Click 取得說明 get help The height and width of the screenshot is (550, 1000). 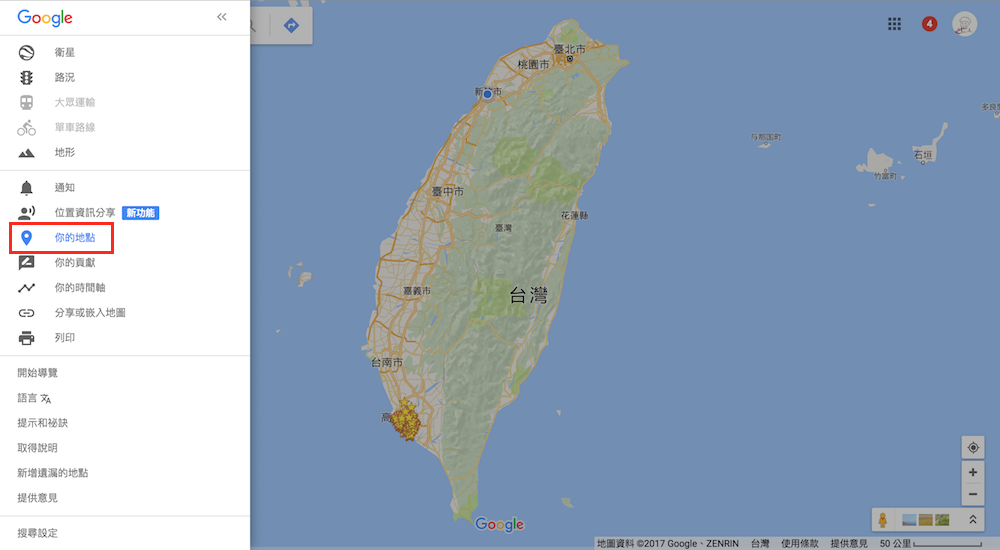click(x=38, y=448)
